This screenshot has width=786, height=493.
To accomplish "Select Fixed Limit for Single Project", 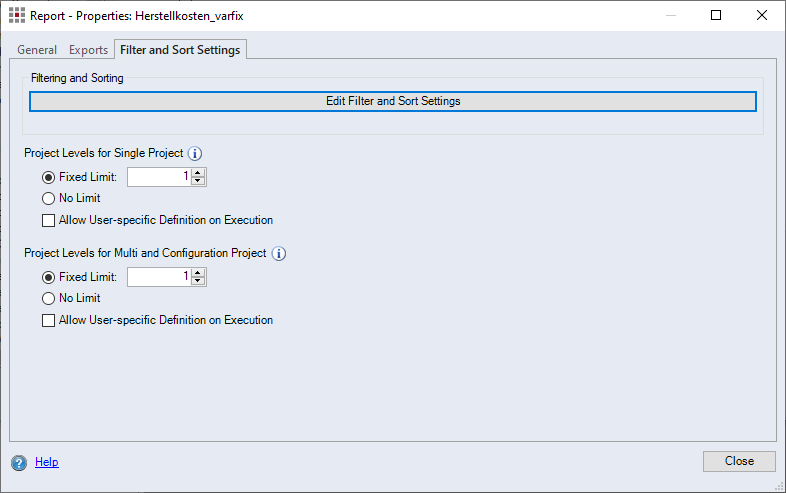I will [48, 177].
